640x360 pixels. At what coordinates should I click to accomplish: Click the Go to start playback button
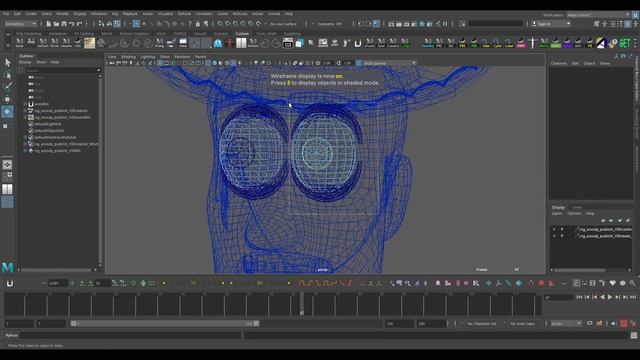[579, 298]
